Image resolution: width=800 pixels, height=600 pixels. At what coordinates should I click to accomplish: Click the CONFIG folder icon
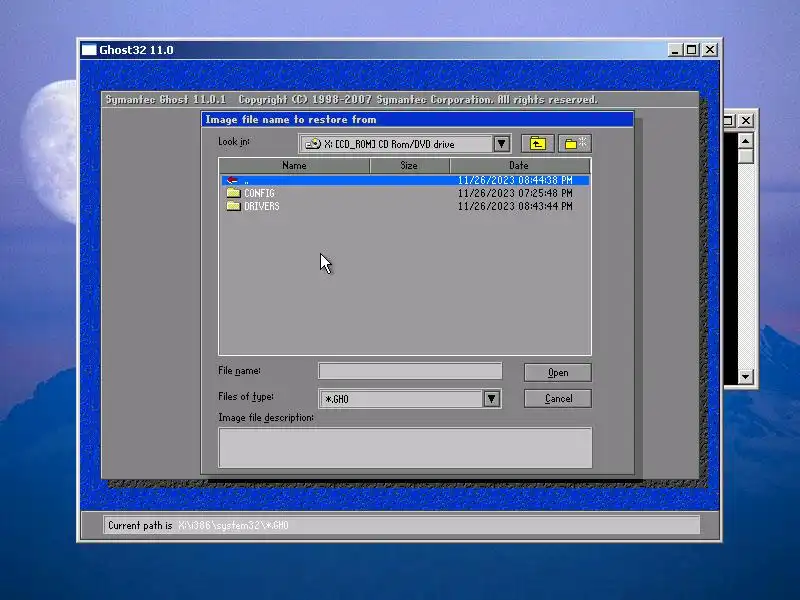(233, 193)
